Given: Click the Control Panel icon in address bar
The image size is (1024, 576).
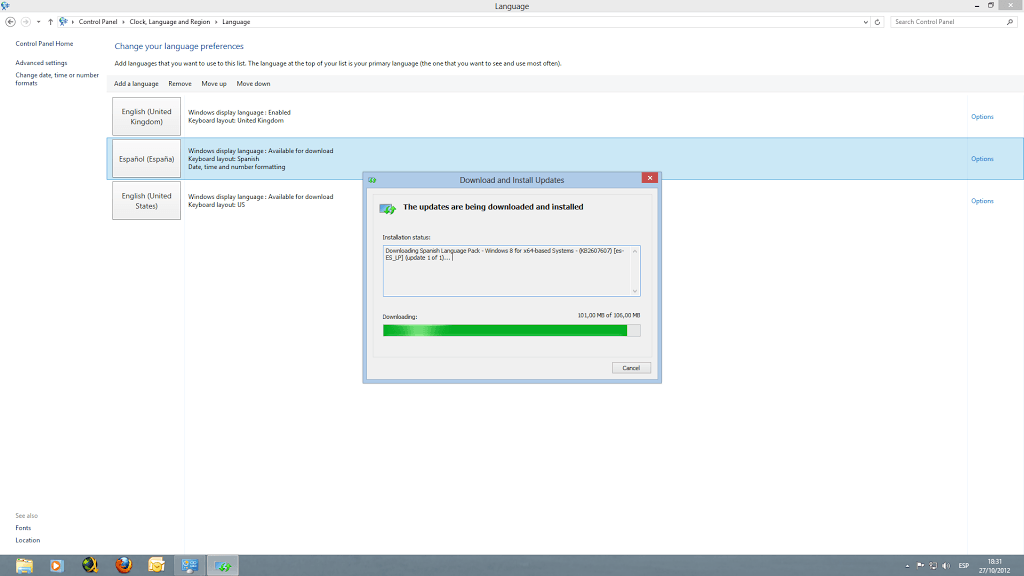Looking at the screenshot, I should [63, 22].
